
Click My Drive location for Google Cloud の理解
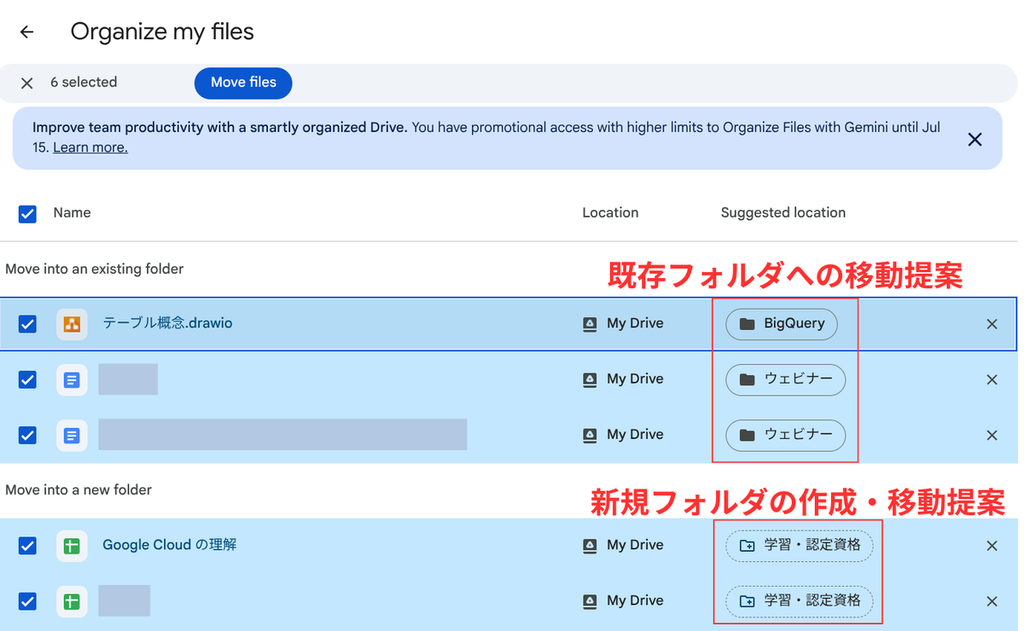tap(622, 545)
